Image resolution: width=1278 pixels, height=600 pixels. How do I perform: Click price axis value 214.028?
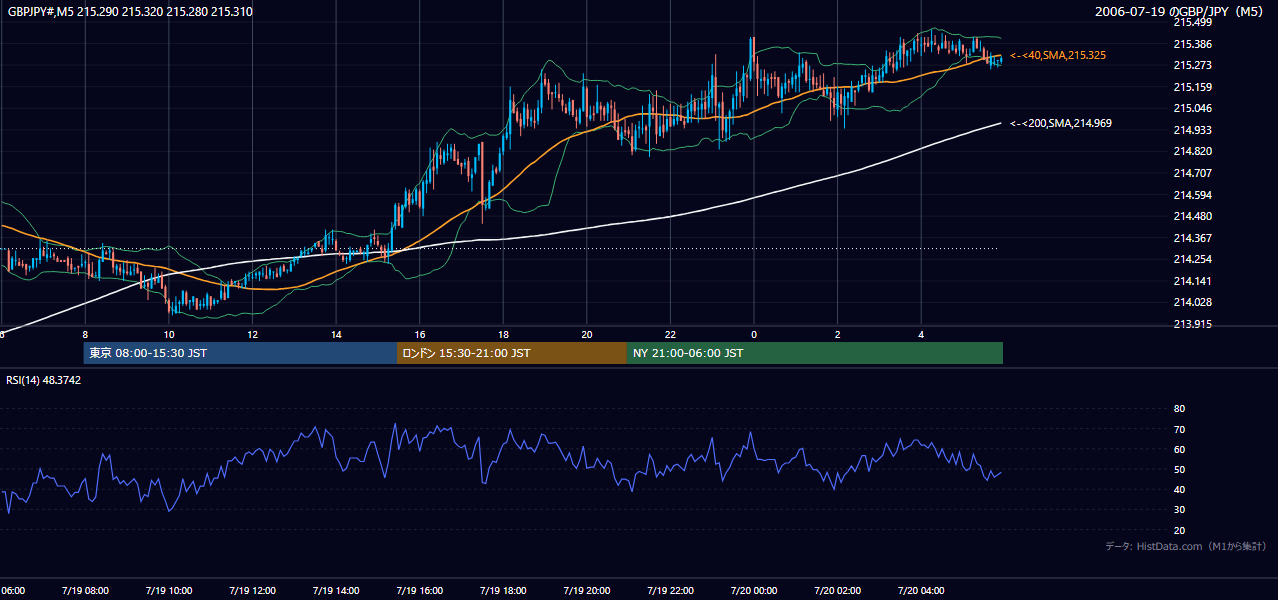point(1192,302)
